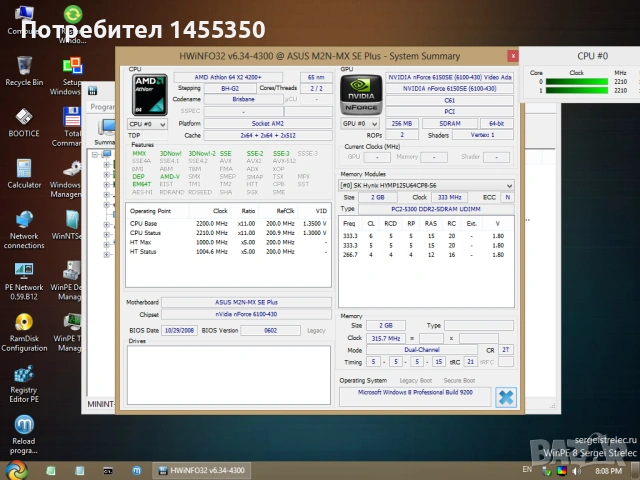
Task: Open PE Network 0.59.B12 icon
Action: pyautogui.click(x=23, y=272)
